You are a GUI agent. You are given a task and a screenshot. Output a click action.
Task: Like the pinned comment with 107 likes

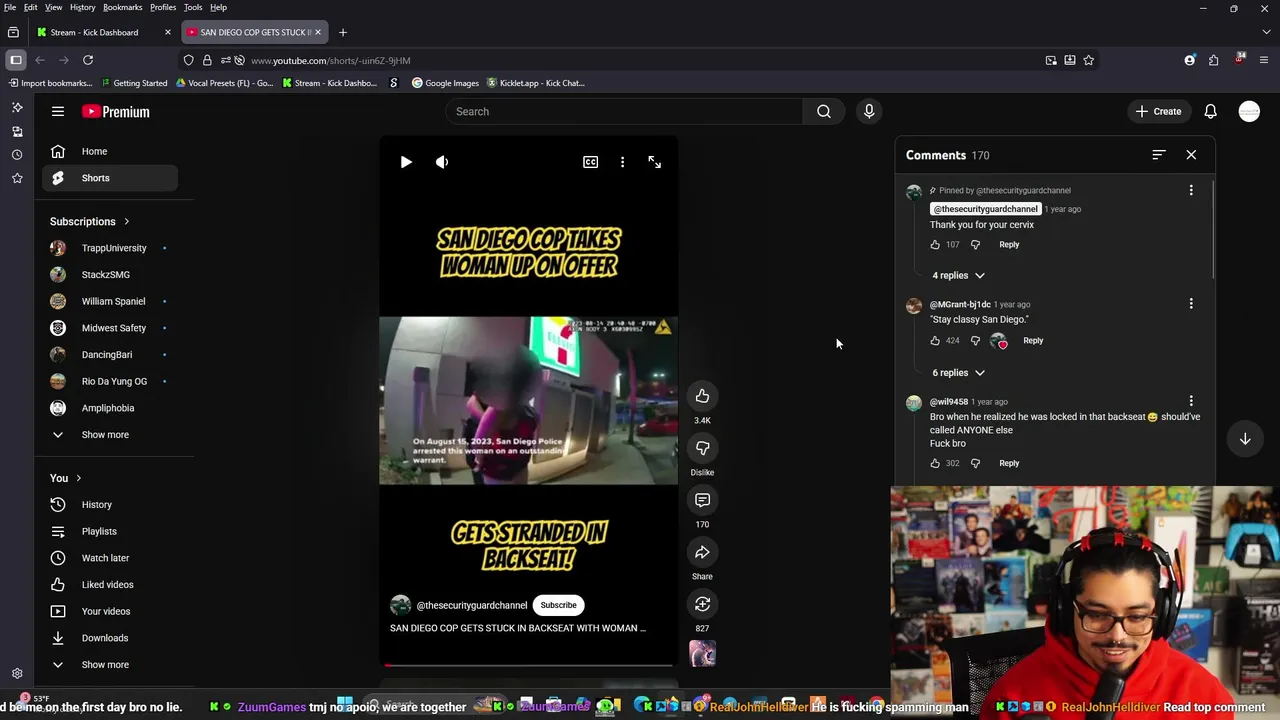coord(935,245)
